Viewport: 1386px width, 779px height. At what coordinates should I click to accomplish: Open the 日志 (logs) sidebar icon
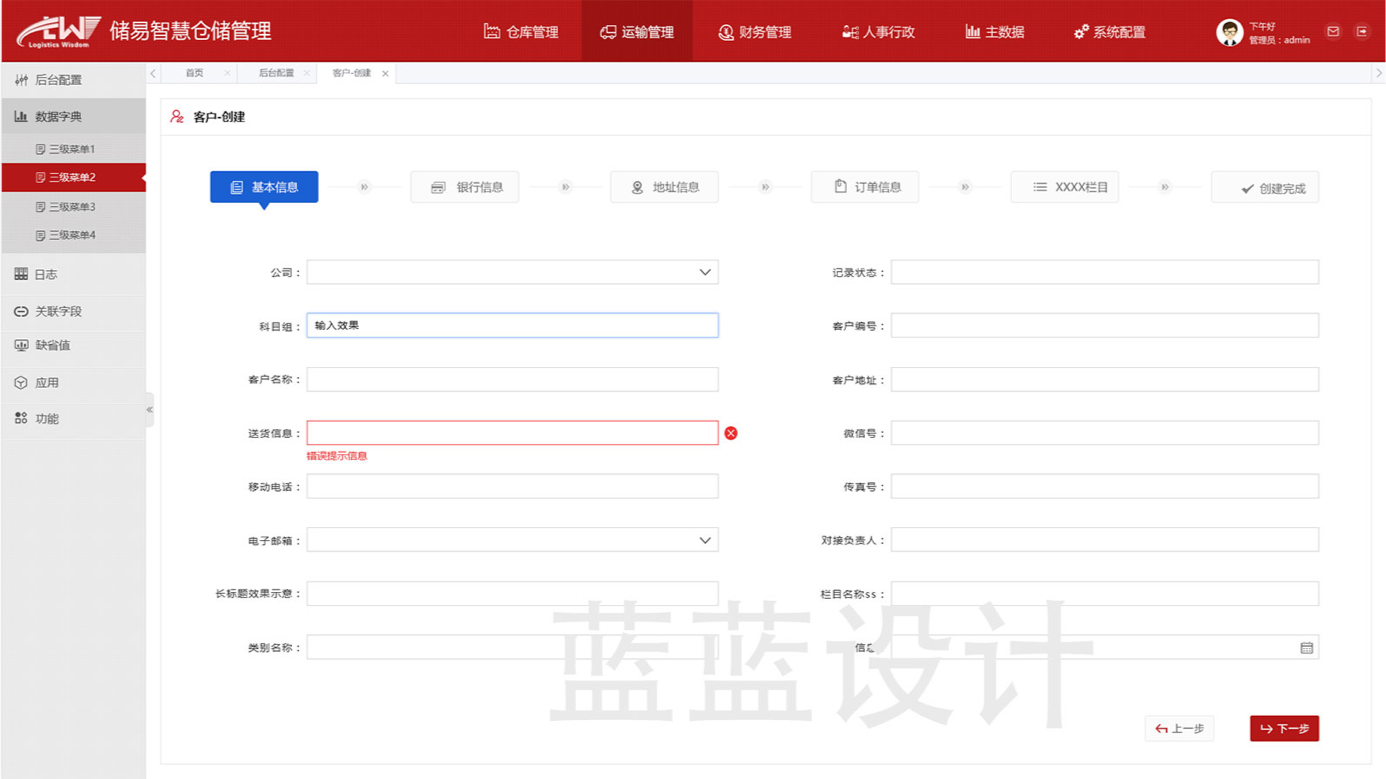click(x=22, y=273)
